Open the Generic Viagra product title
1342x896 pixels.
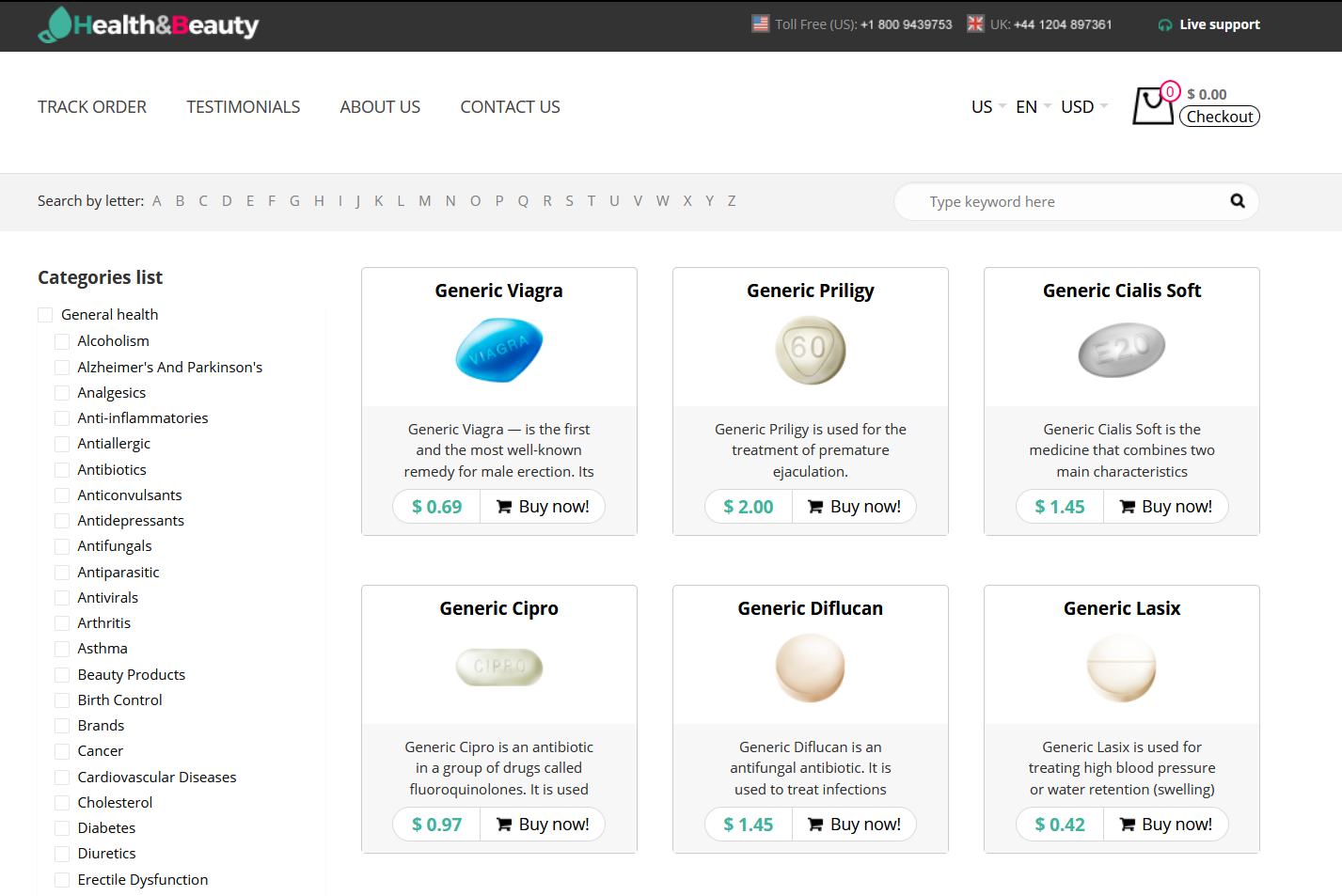point(499,291)
